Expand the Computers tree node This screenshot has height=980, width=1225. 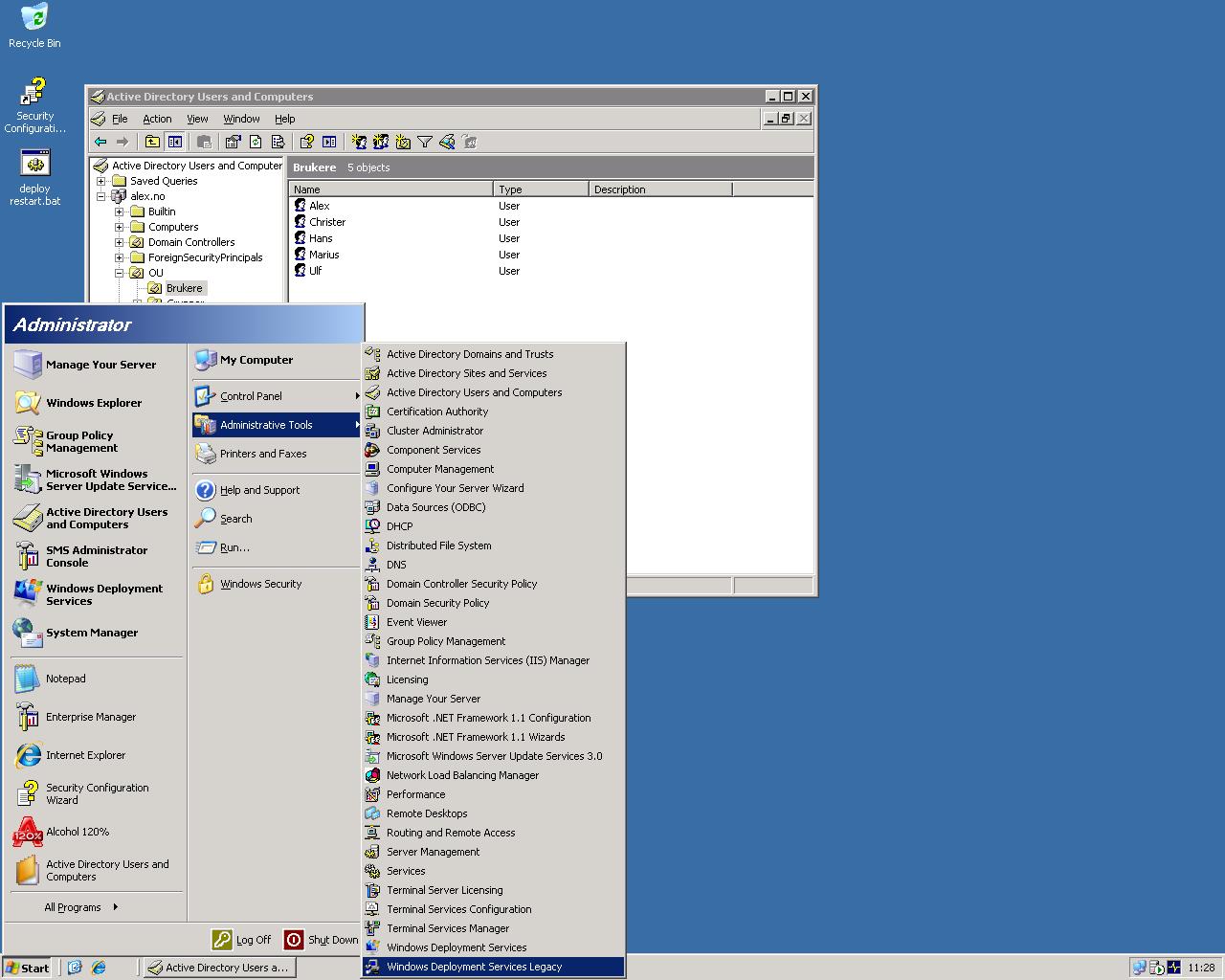tap(119, 227)
